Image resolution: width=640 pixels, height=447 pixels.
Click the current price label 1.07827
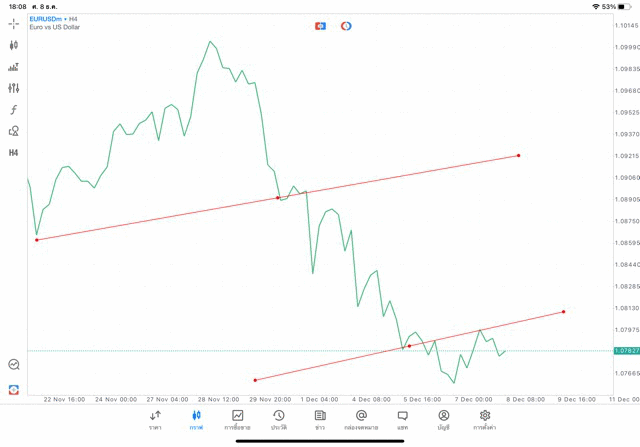pos(627,351)
